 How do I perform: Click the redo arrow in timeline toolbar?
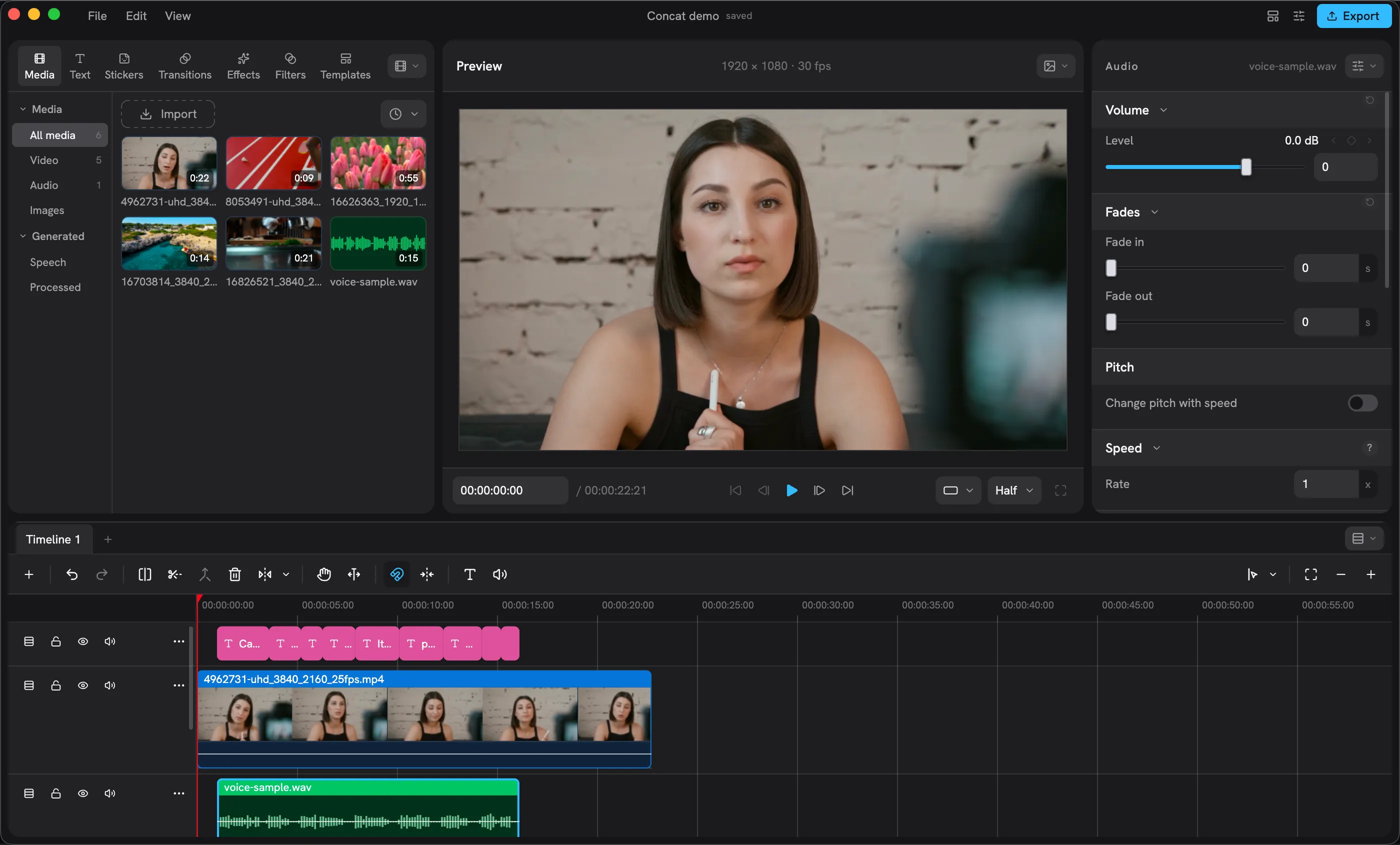tap(101, 574)
